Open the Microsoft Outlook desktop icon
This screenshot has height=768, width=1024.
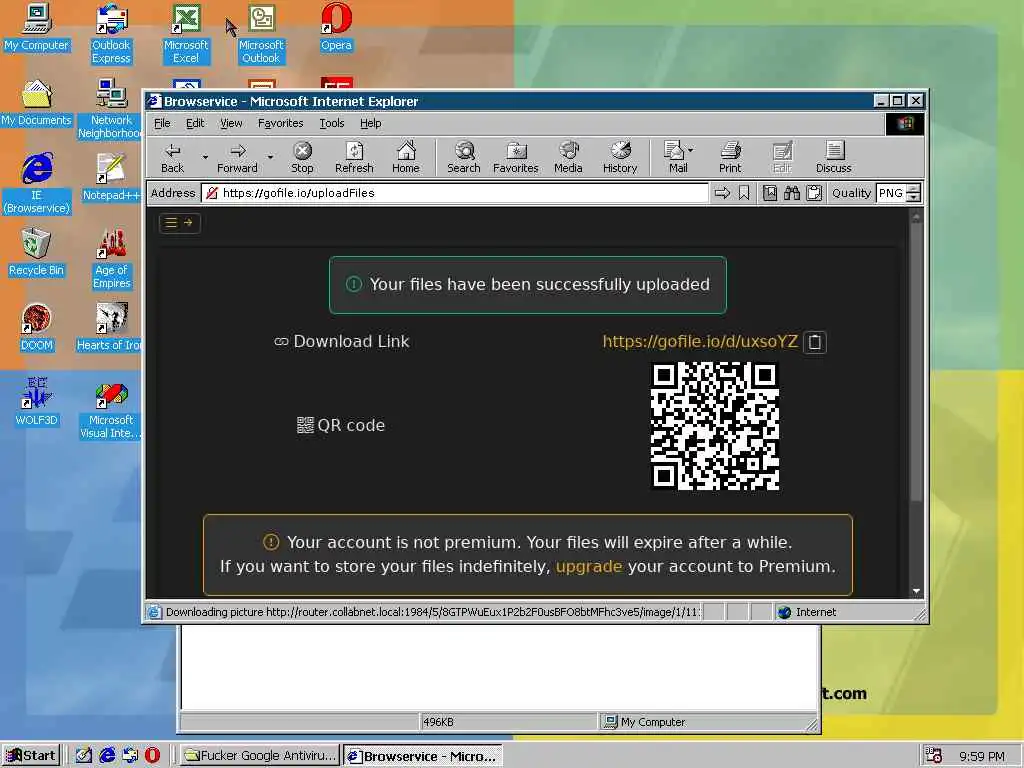[x=261, y=33]
